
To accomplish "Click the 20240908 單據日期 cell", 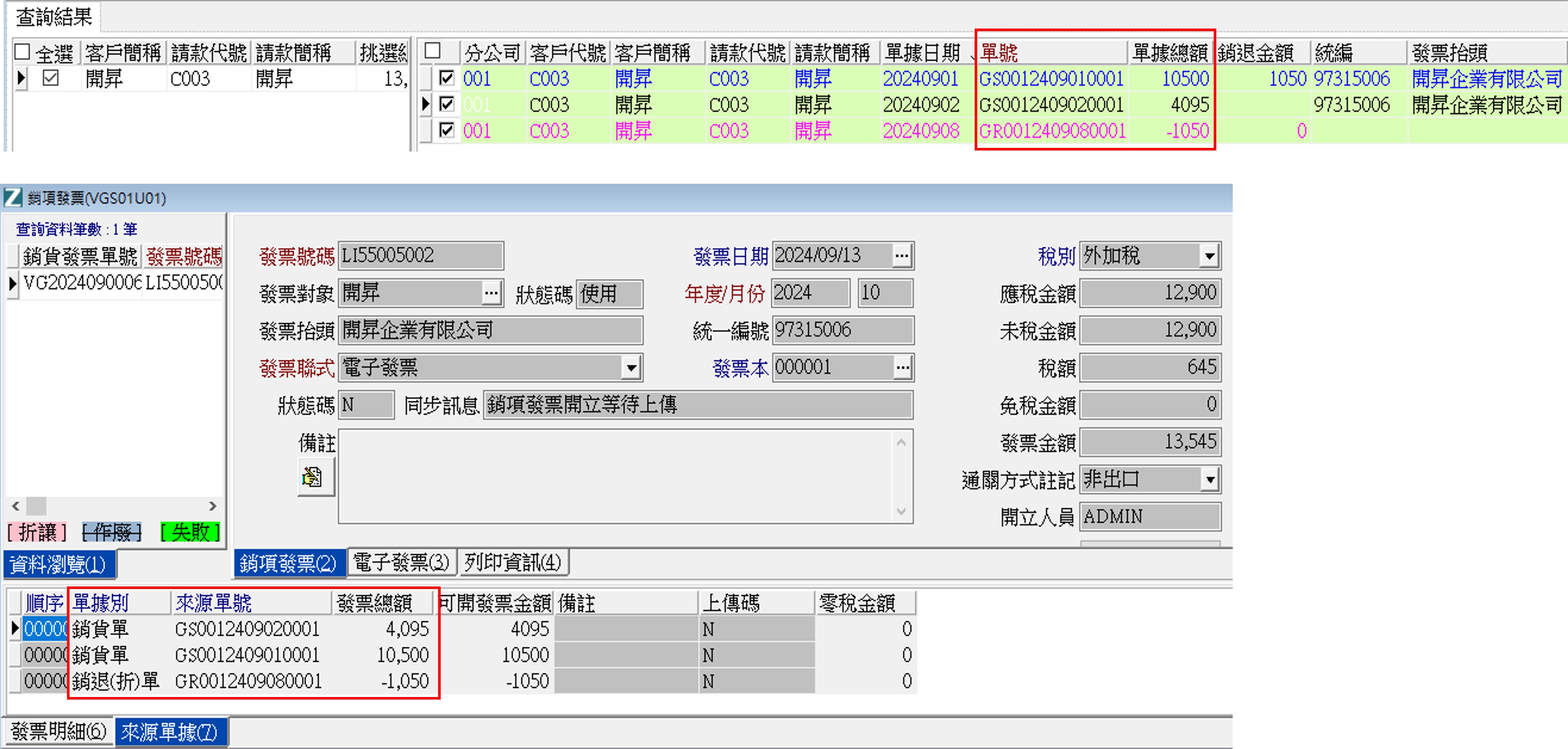I will tap(928, 130).
